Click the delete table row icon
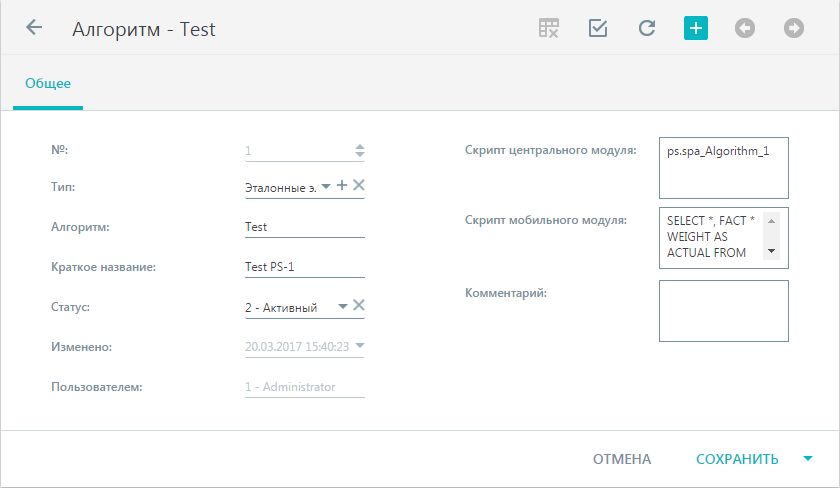This screenshot has height=488, width=840. tap(549, 28)
